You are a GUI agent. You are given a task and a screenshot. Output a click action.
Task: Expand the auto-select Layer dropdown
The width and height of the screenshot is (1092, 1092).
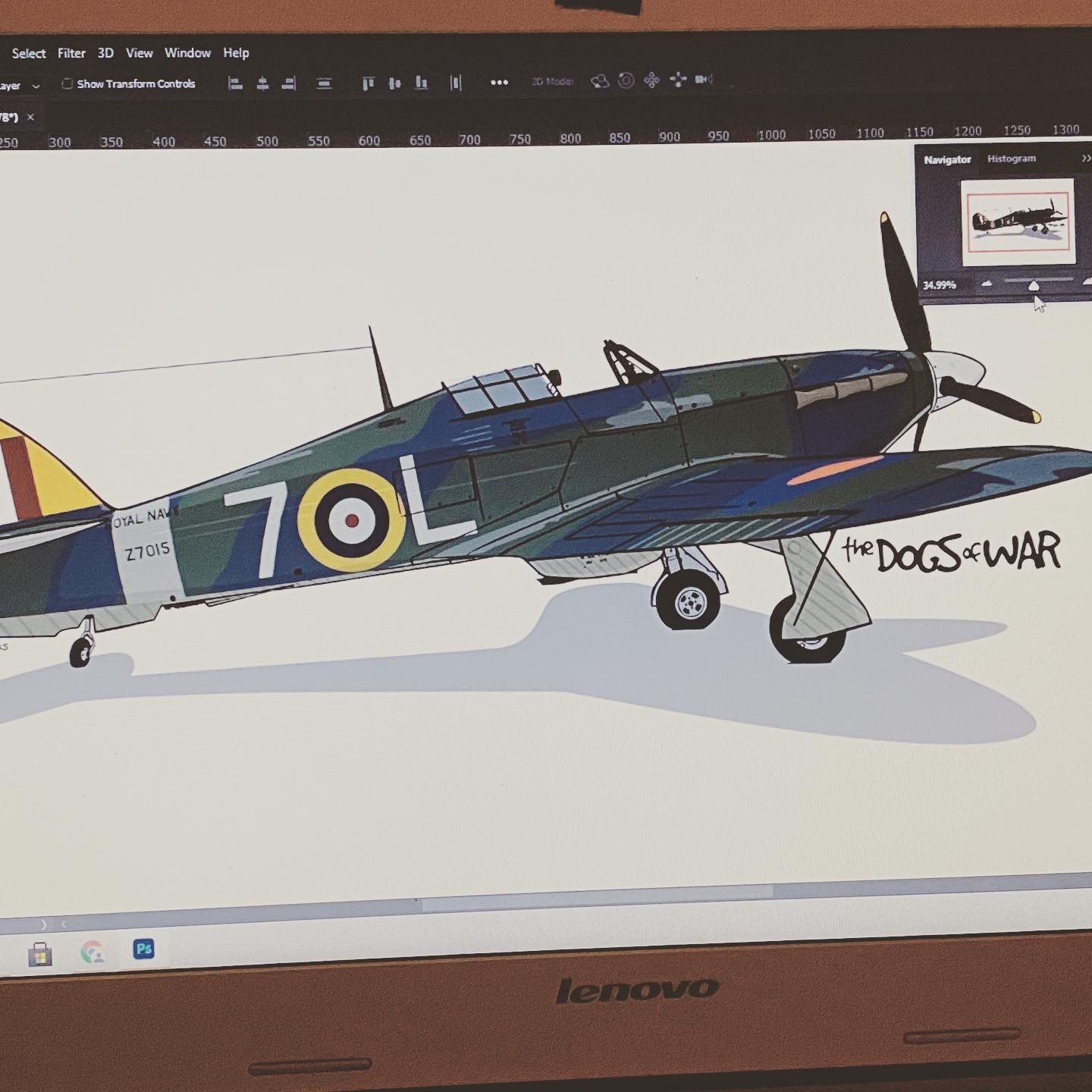coord(36,86)
